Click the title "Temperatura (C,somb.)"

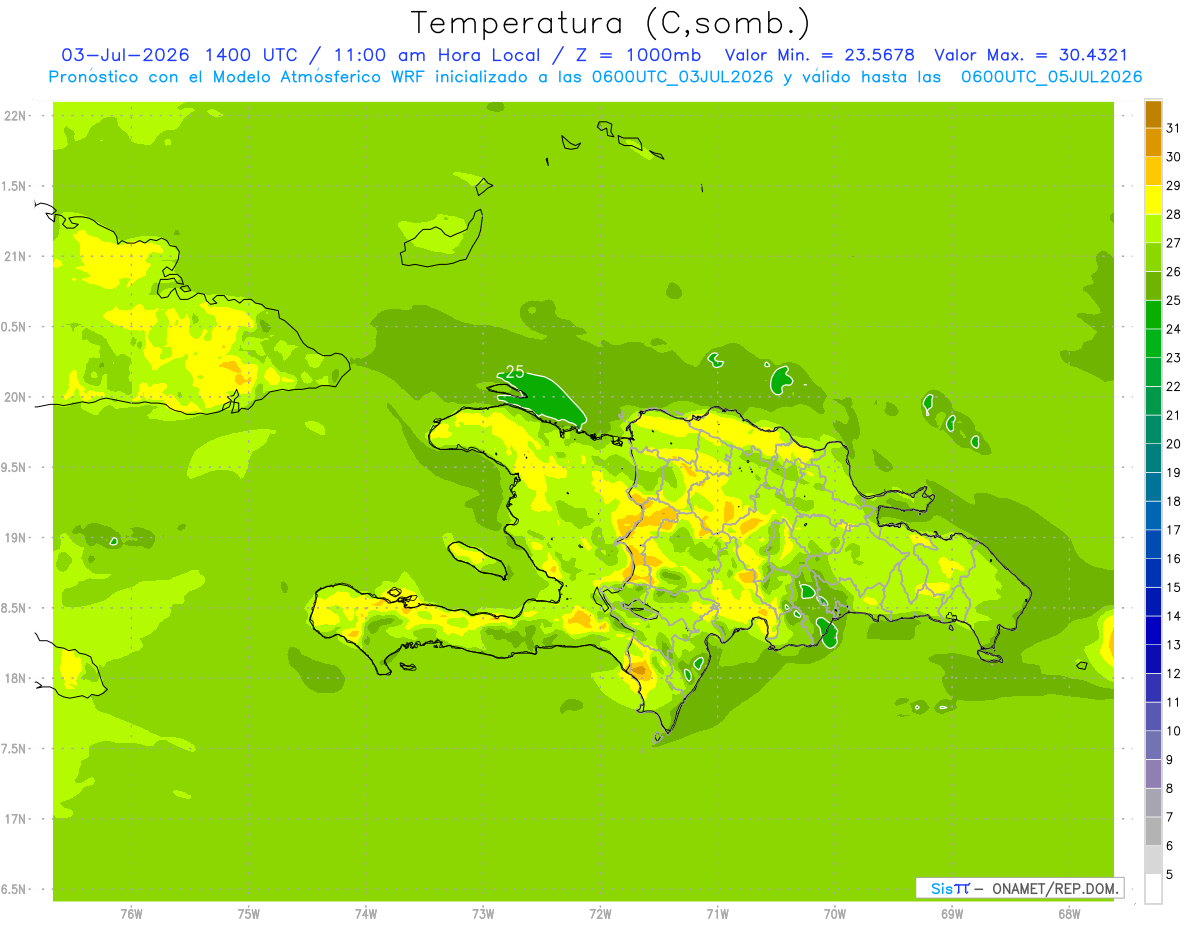[x=610, y=23]
